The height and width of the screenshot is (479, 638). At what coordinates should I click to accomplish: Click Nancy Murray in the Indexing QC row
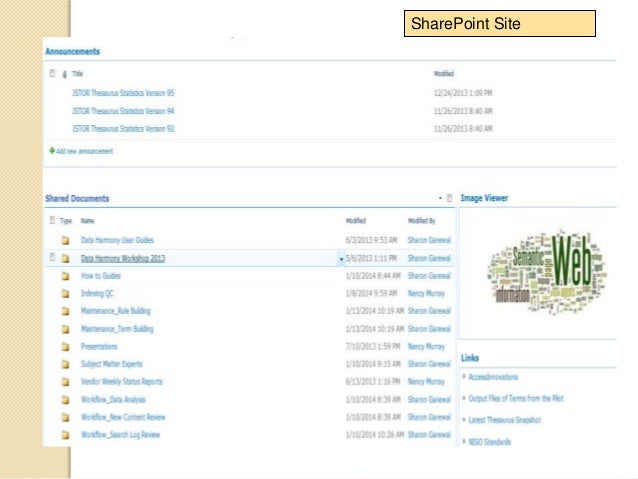(x=426, y=293)
